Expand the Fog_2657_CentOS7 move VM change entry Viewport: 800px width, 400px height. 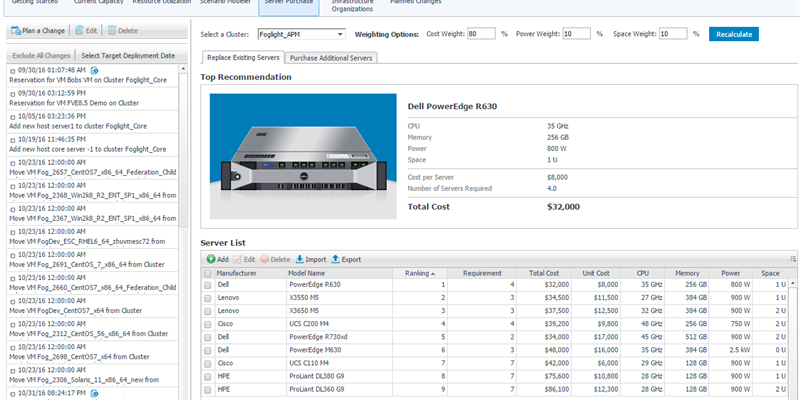point(13,162)
